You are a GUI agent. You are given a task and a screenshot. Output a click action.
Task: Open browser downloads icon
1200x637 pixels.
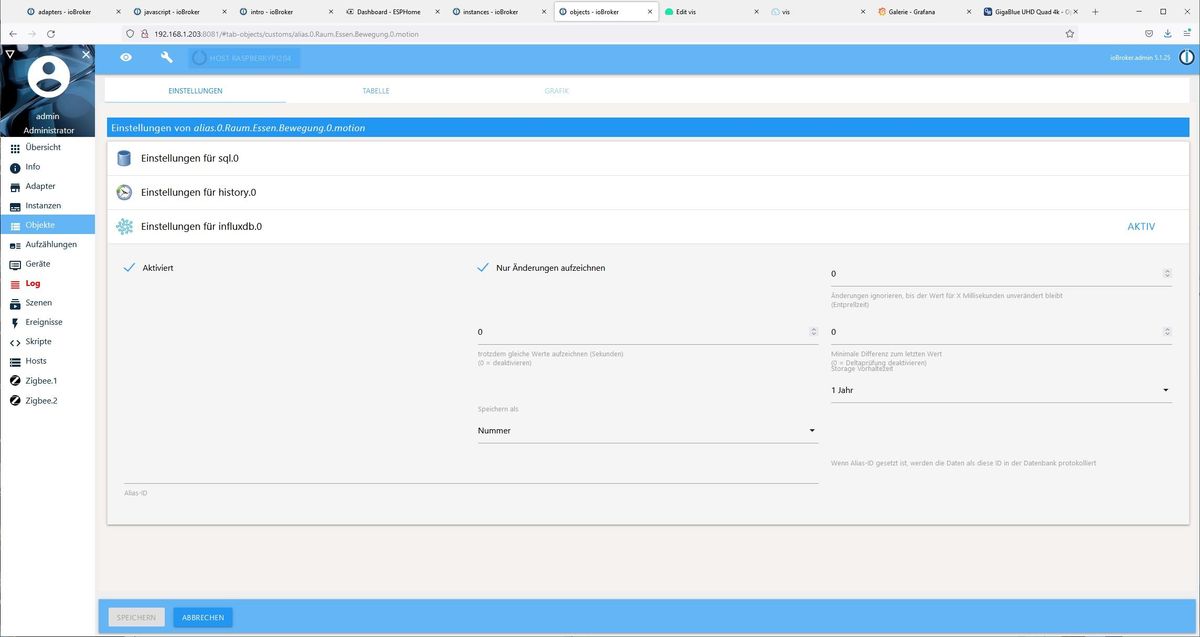pos(1168,33)
